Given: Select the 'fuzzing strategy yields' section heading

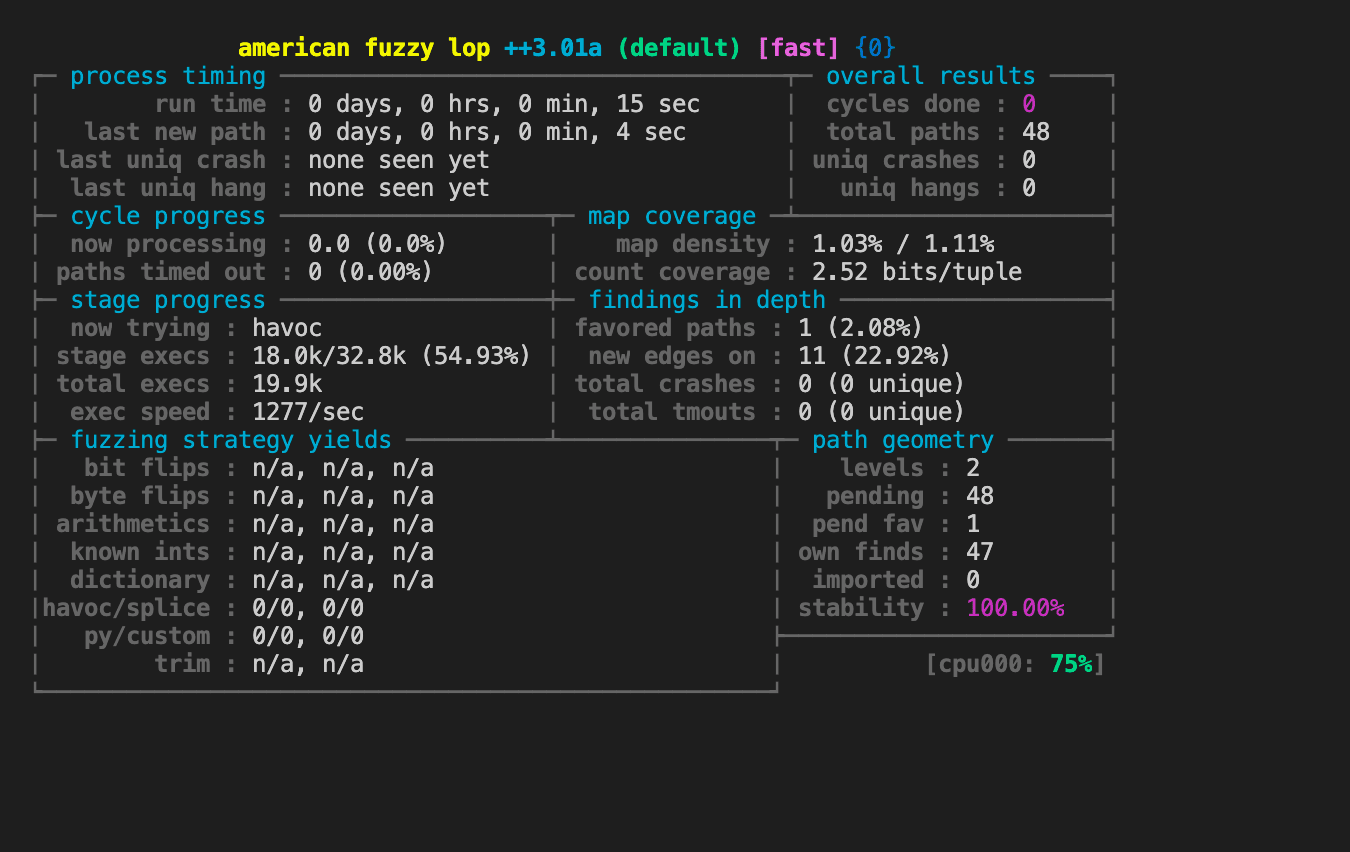Looking at the screenshot, I should (x=231, y=440).
